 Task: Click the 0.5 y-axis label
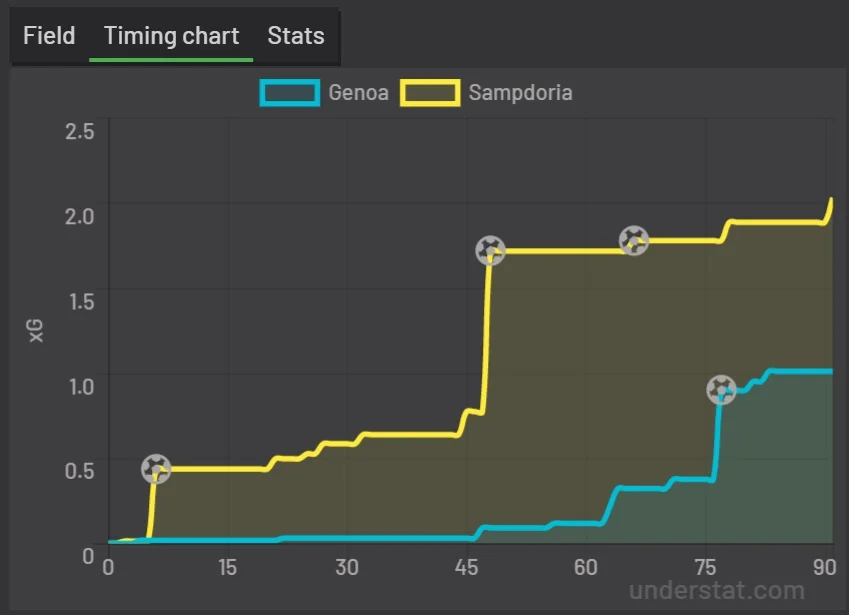pos(78,470)
